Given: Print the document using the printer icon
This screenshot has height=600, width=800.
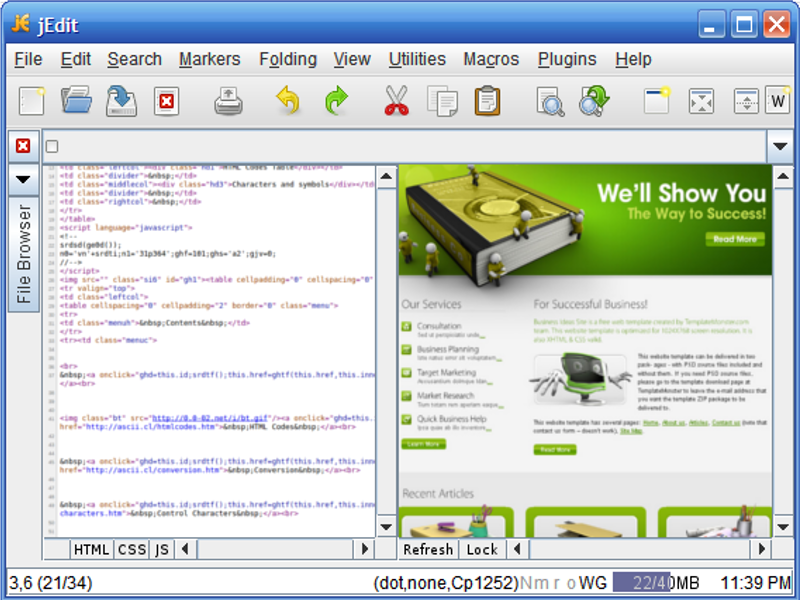Looking at the screenshot, I should coord(228,101).
